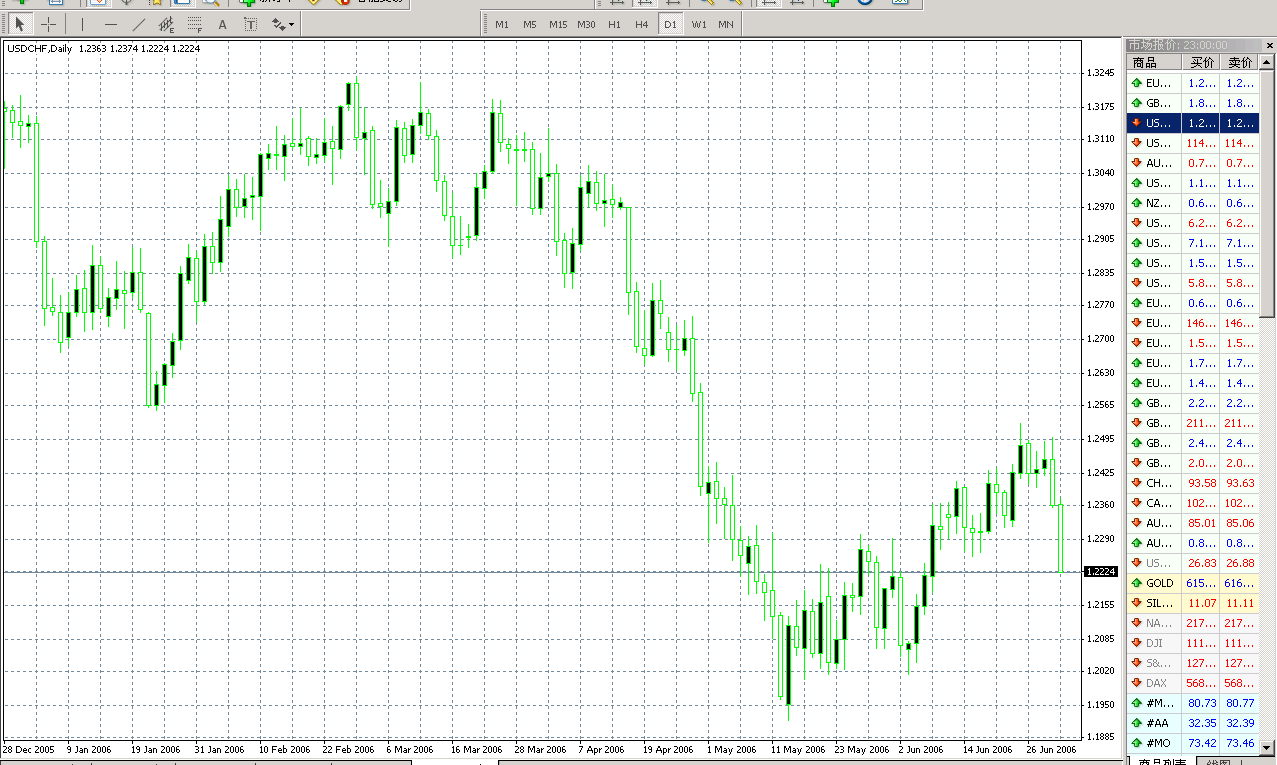Viewport: 1277px width, 765px height.
Task: Click the magnifier search icon in the toolbar
Action: click(x=210, y=5)
